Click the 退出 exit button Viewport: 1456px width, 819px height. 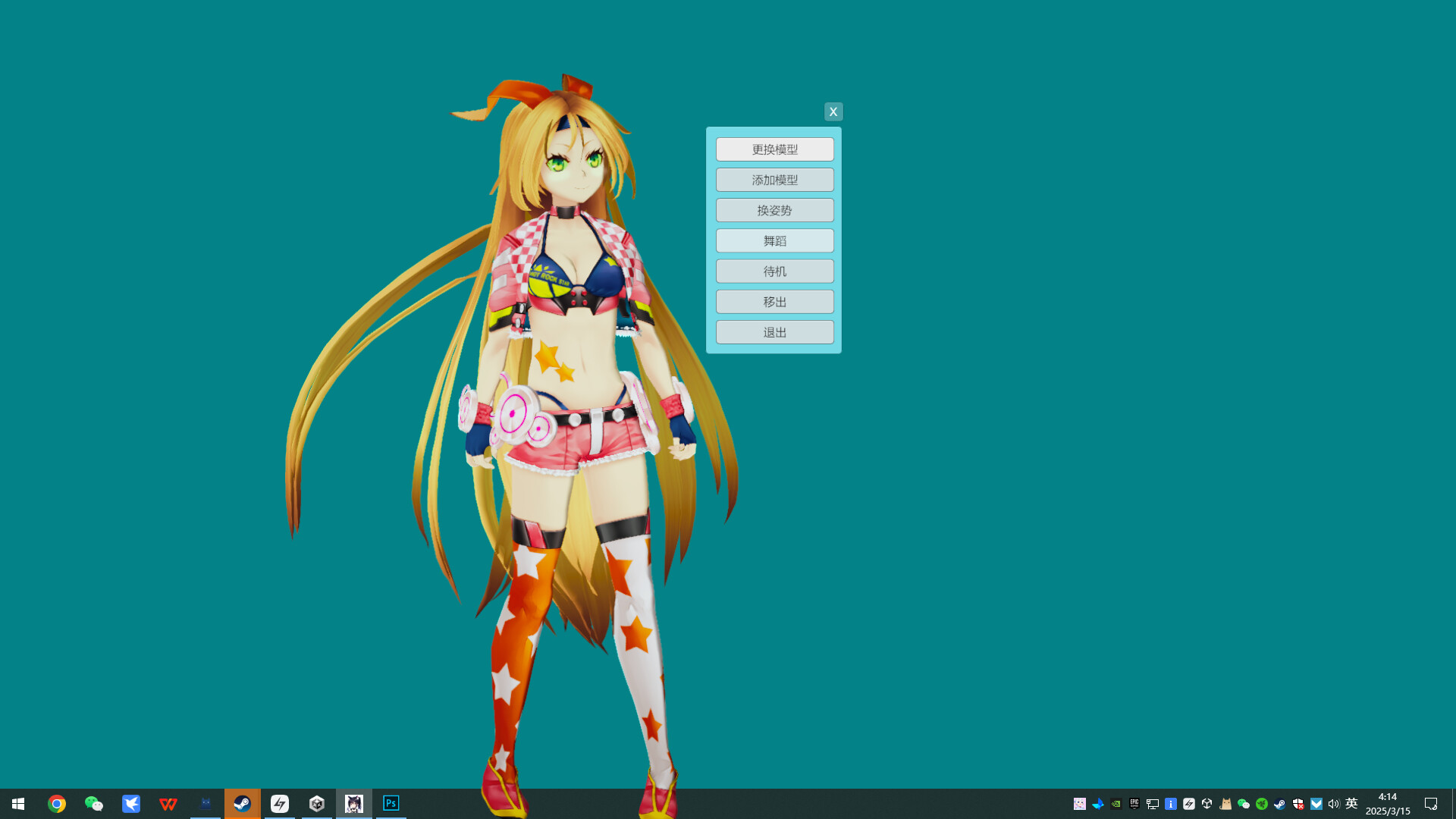tap(774, 332)
